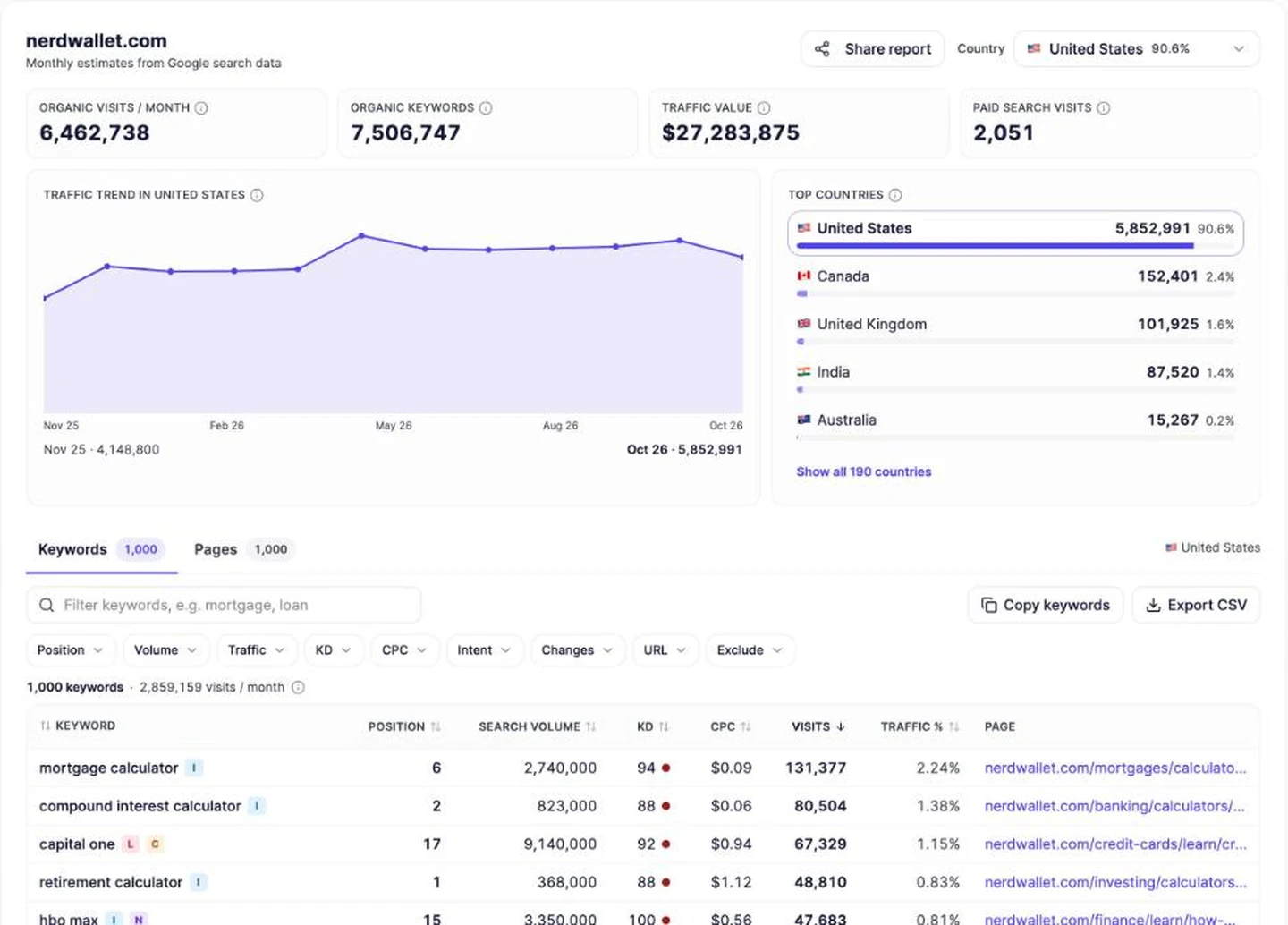This screenshot has width=1288, height=925.
Task: Open the KD filter dropdown
Action: 334,650
